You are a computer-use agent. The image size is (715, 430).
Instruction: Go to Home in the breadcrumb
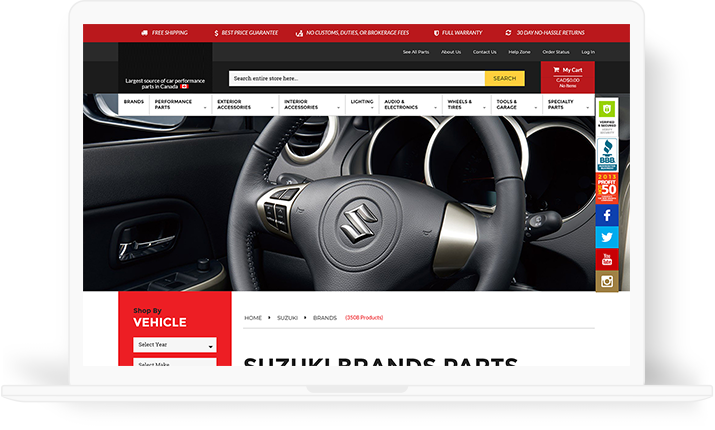coord(253,318)
